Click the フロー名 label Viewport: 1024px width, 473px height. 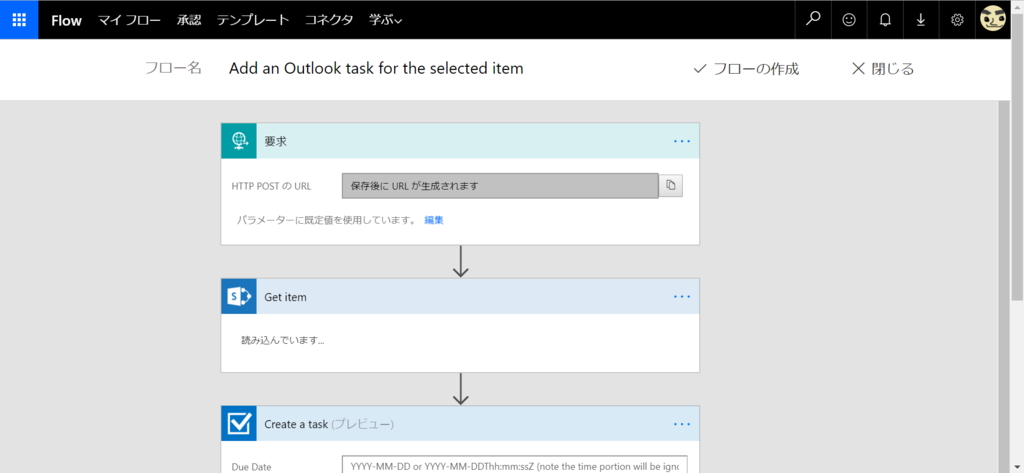tap(173, 69)
